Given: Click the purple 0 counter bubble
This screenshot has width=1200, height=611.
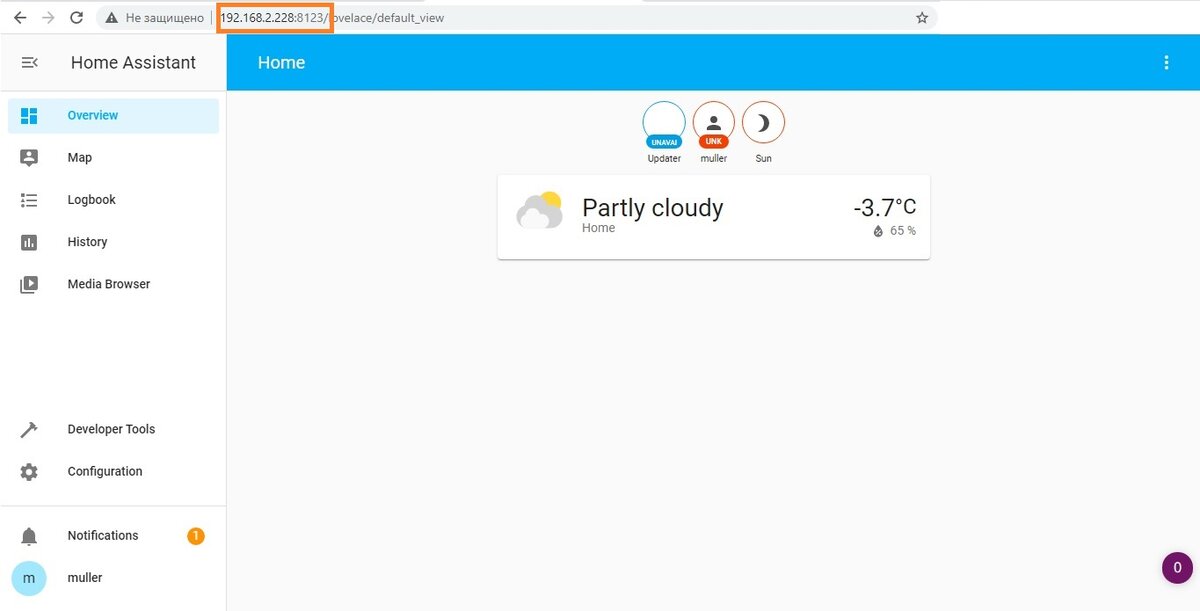Looking at the screenshot, I should click(x=1177, y=567).
